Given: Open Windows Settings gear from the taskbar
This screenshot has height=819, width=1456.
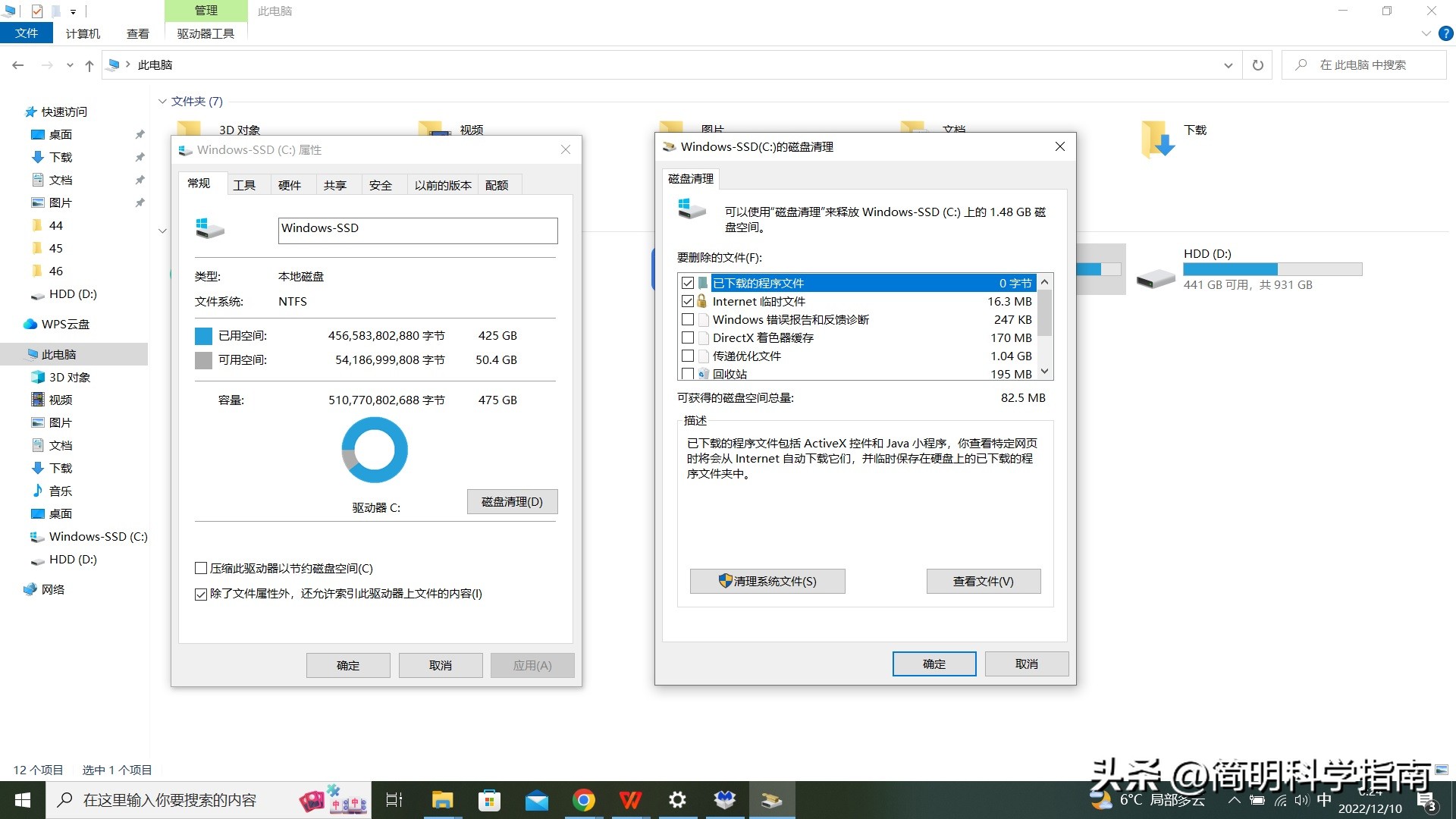Looking at the screenshot, I should click(x=677, y=799).
